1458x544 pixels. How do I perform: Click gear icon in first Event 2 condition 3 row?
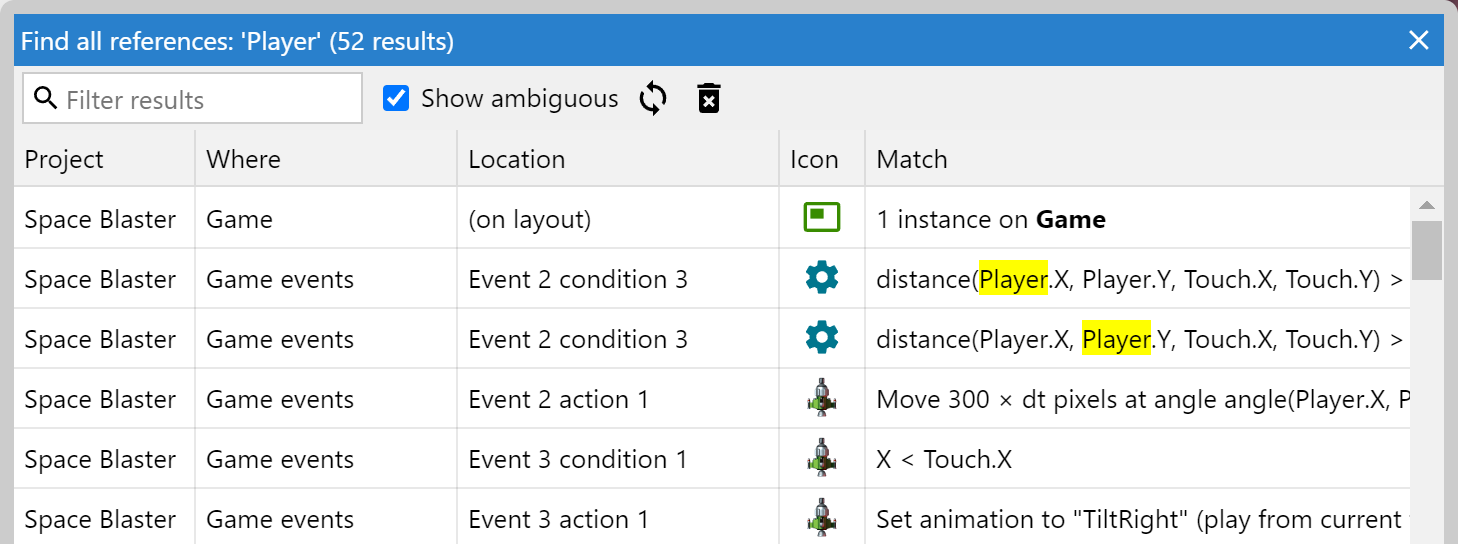pos(821,279)
